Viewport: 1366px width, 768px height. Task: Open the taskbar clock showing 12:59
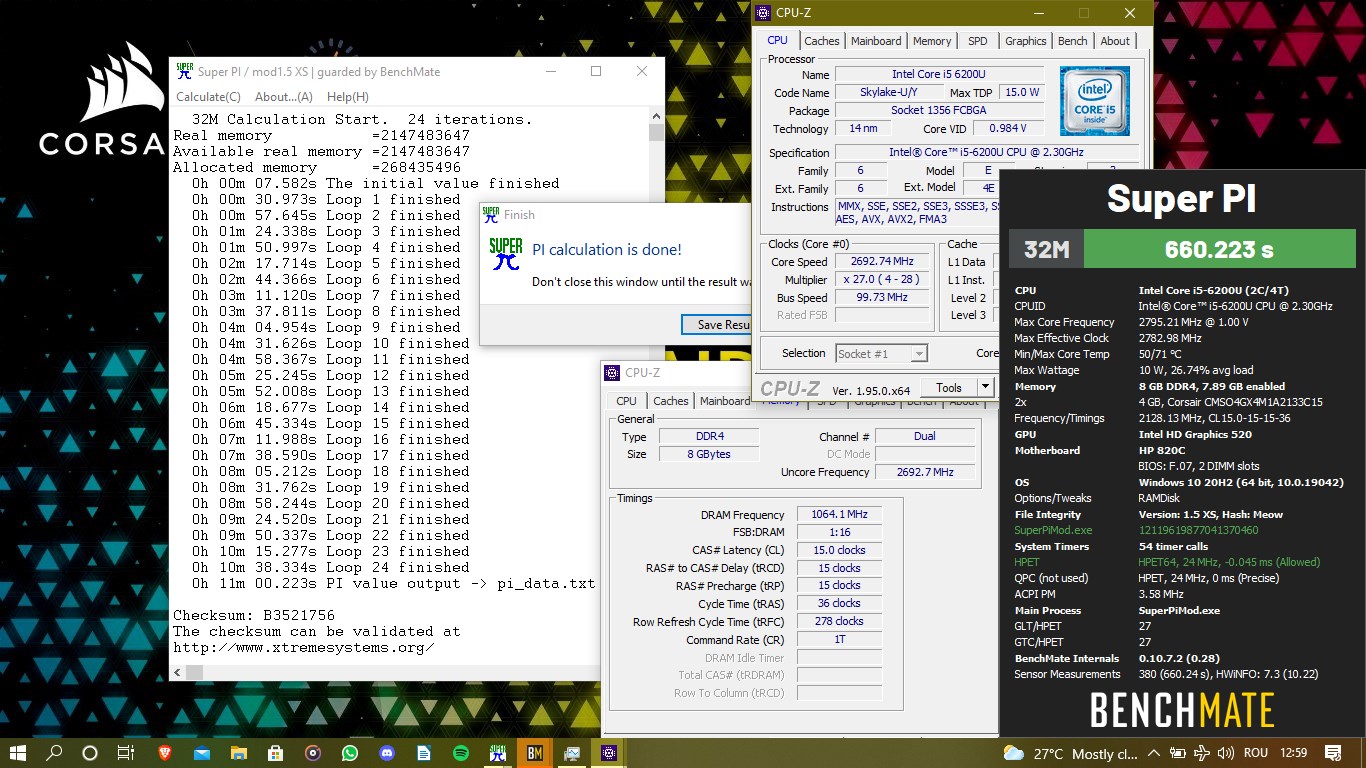click(x=1296, y=754)
